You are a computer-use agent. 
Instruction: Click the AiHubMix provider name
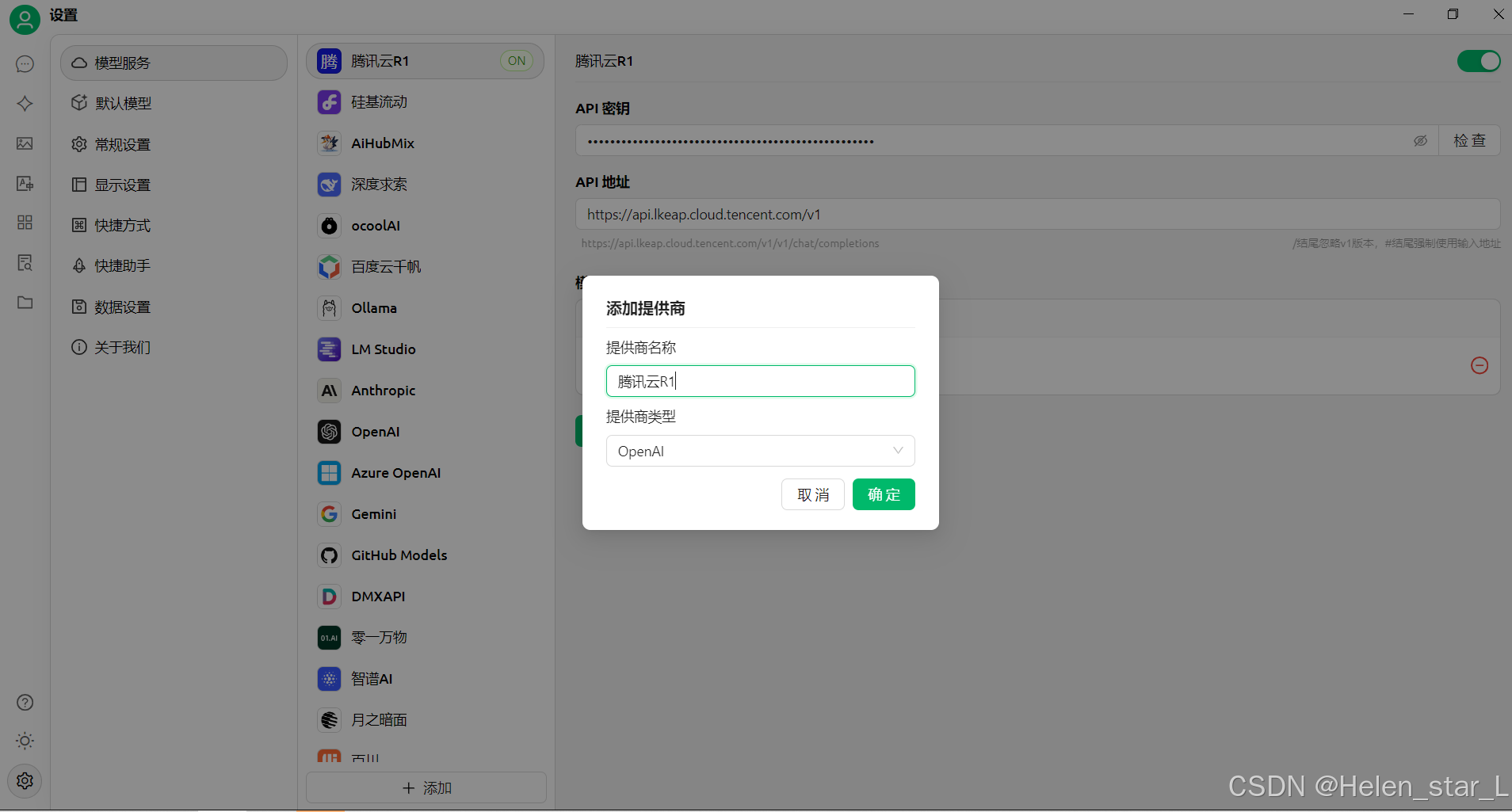click(x=383, y=143)
